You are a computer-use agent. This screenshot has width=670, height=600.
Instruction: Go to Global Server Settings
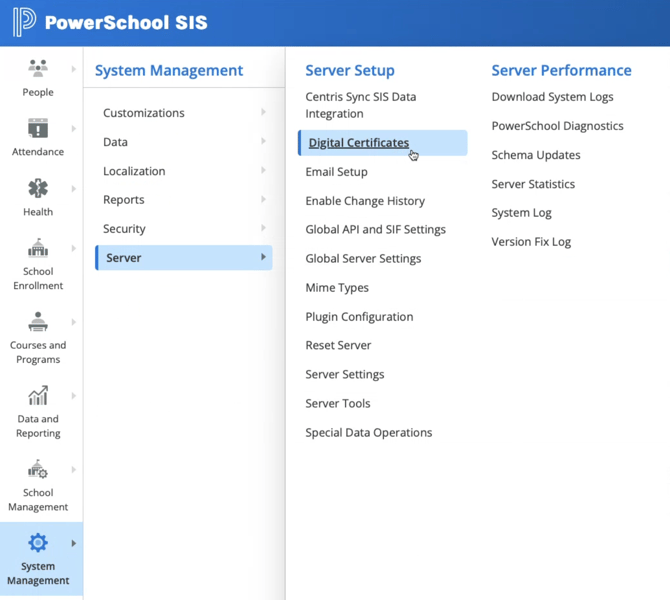pos(363,259)
